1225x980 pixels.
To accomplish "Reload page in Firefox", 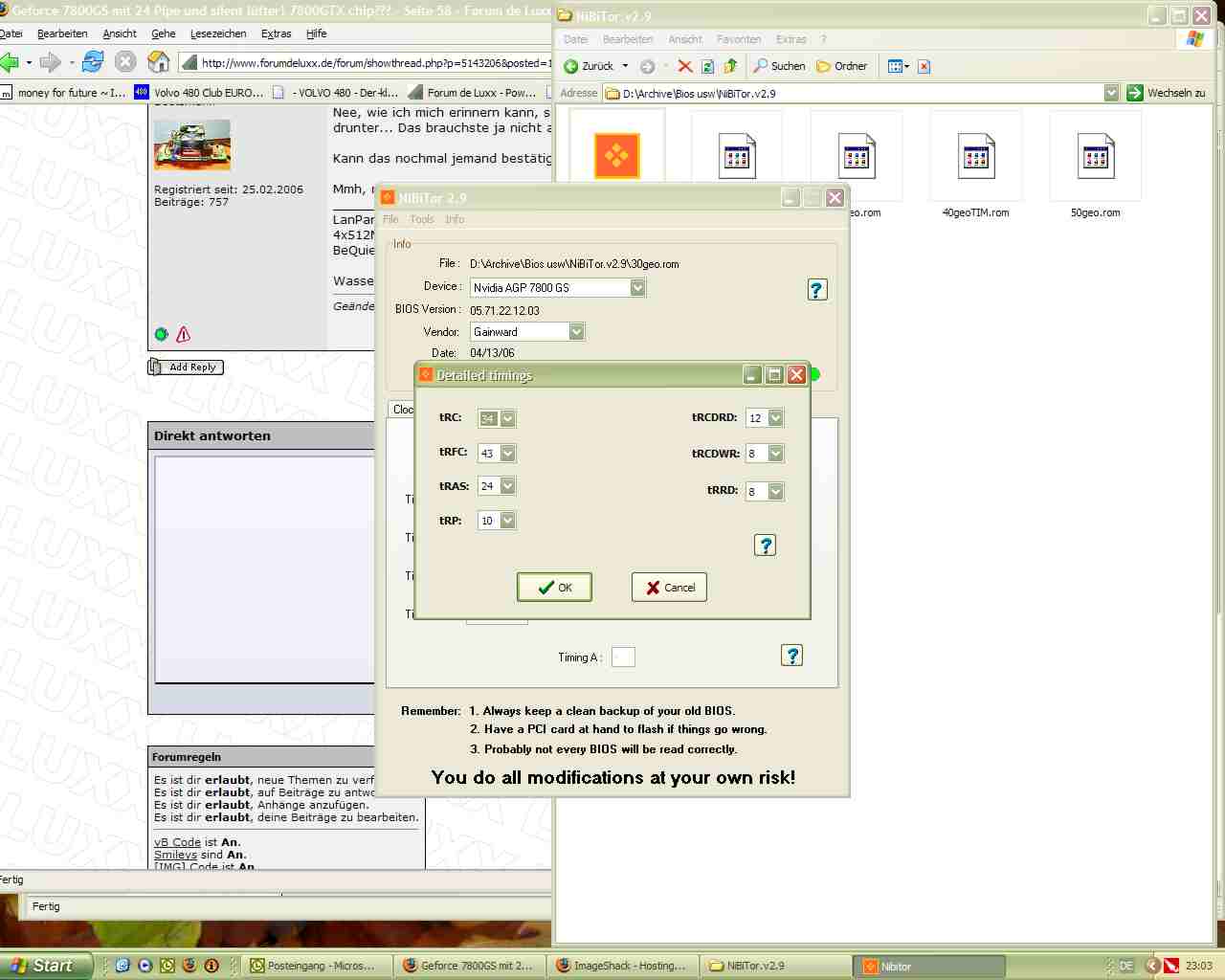I will tap(93, 62).
